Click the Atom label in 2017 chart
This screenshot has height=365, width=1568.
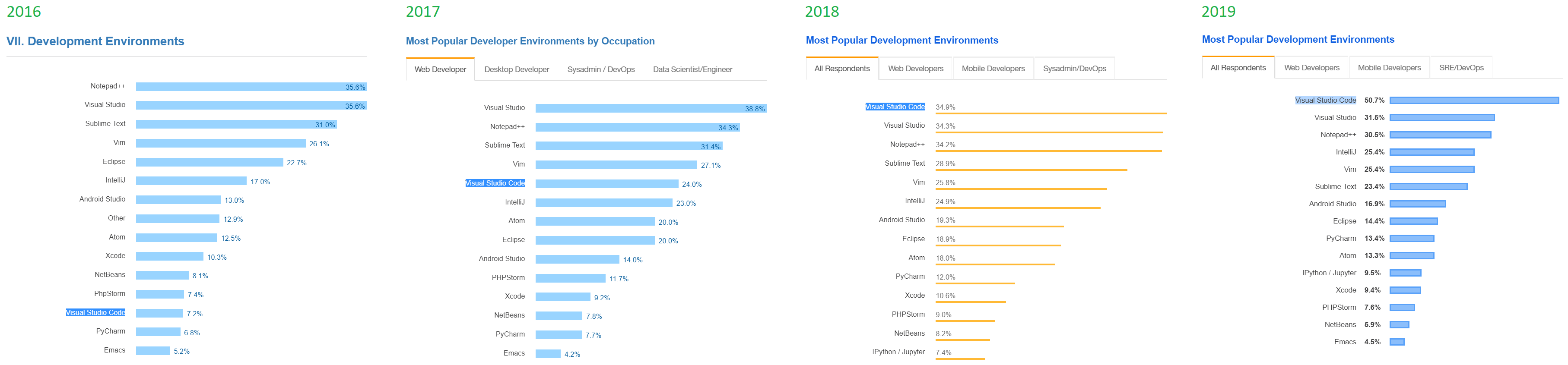tap(516, 221)
